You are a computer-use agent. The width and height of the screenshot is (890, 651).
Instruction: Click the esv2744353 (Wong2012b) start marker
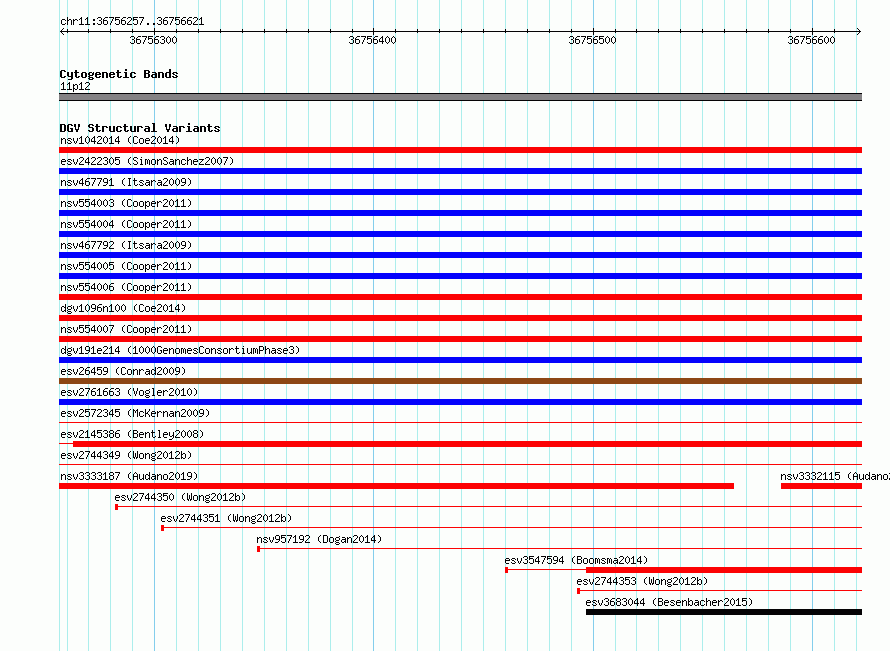click(x=578, y=591)
